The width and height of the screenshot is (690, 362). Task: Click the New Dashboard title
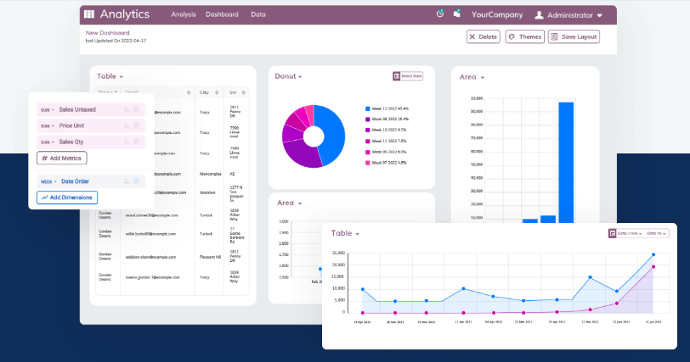(107, 33)
